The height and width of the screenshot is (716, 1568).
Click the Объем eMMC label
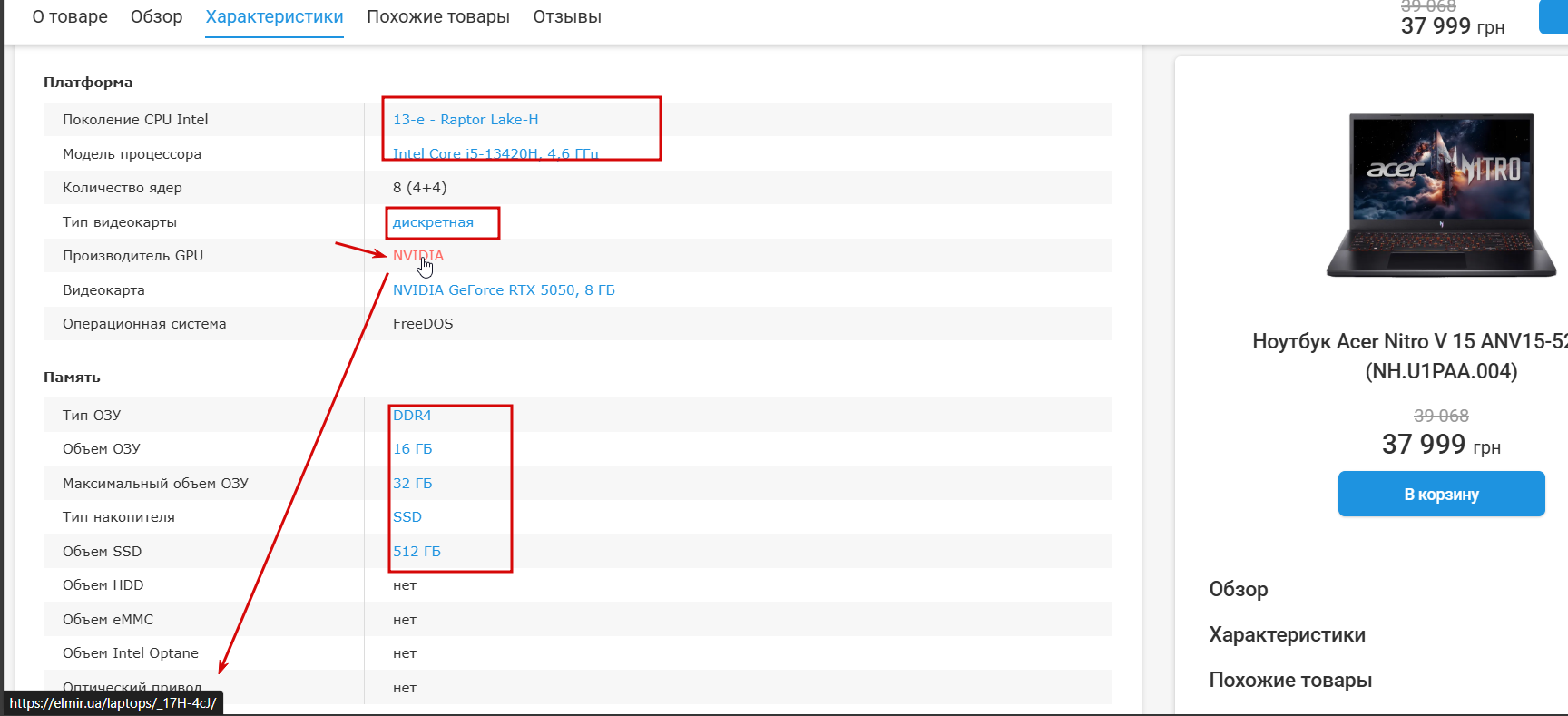click(108, 620)
